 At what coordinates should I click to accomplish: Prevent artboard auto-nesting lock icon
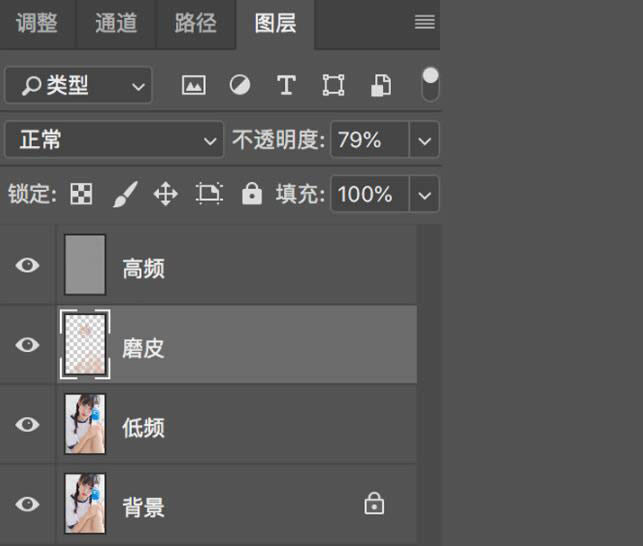208,194
